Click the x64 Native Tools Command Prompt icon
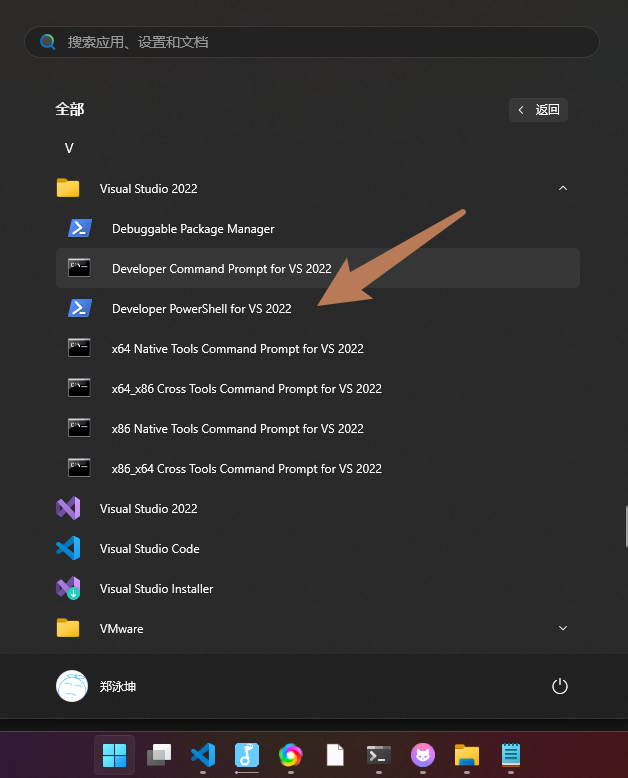628x778 pixels. [x=79, y=348]
